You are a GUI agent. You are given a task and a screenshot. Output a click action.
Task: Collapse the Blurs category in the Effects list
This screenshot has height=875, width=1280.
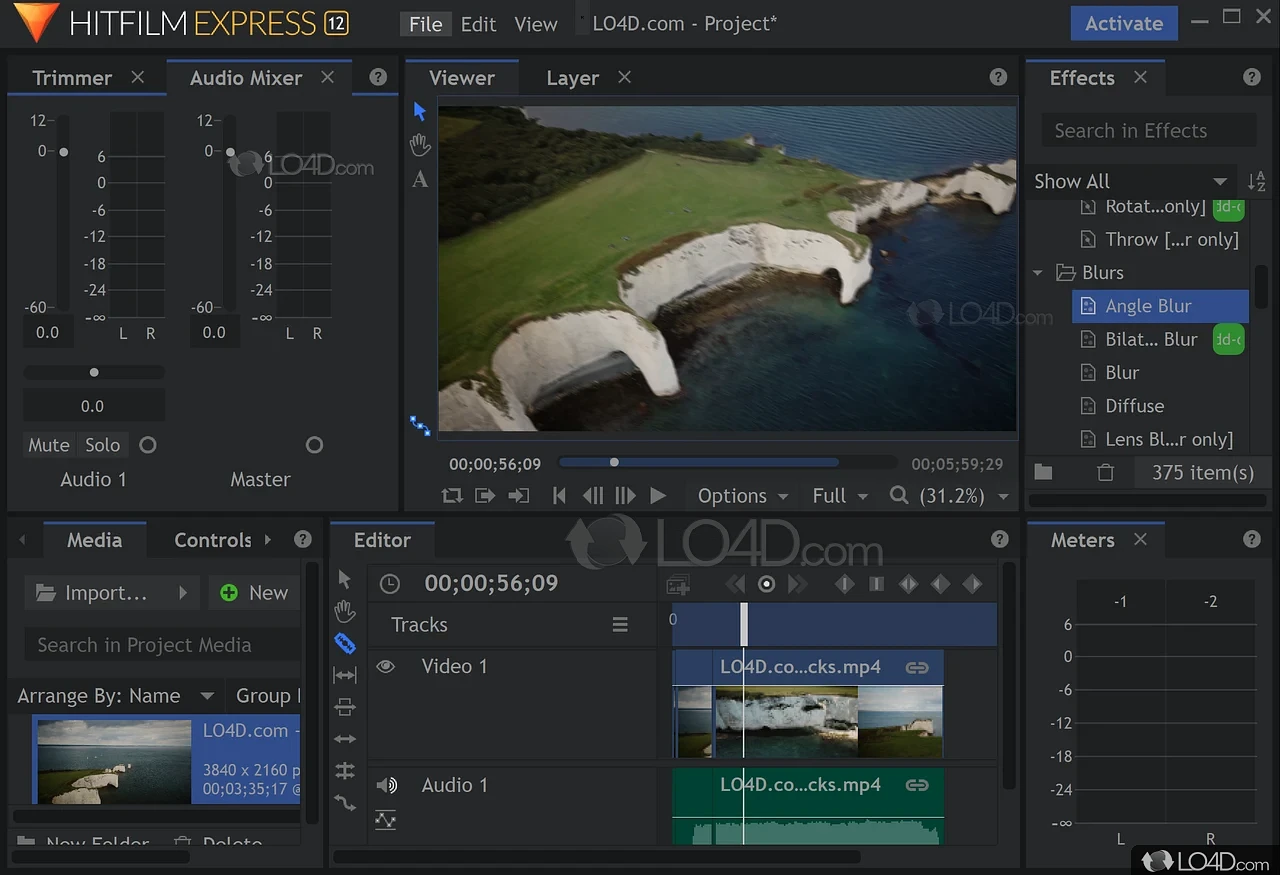click(1037, 272)
